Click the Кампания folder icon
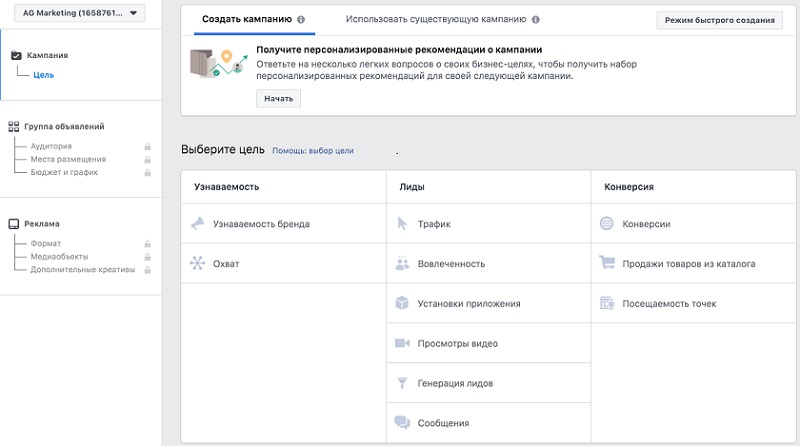800x446 pixels. click(x=16, y=55)
